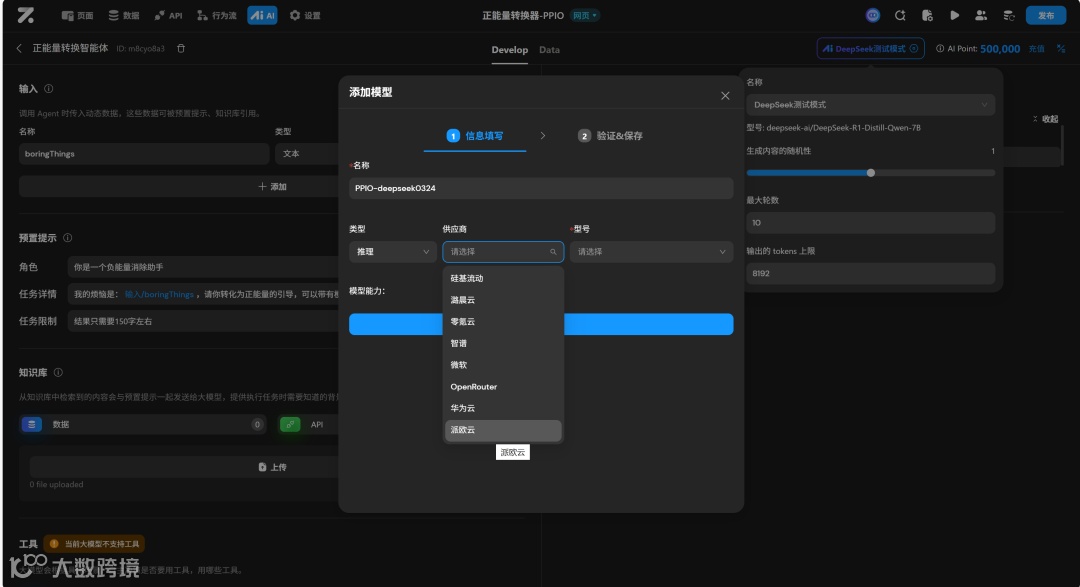
Task: Click the PPIO-deepseek0324 name field
Action: 541,188
